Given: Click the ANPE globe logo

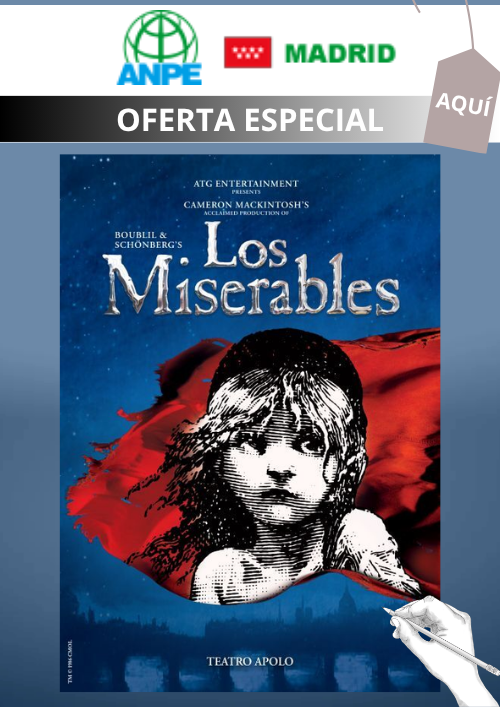Looking at the screenshot, I should [x=160, y=47].
